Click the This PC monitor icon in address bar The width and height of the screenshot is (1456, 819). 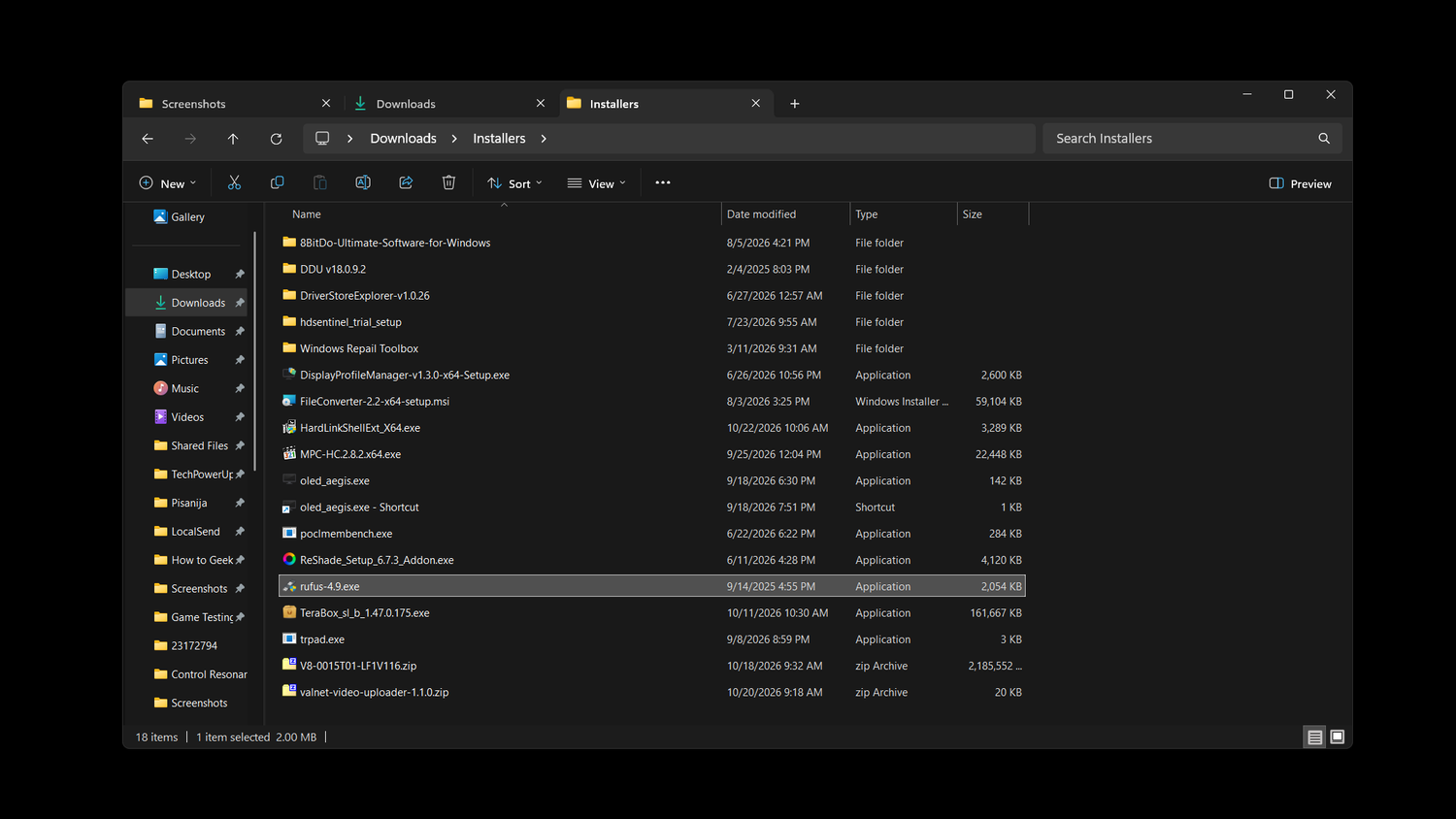click(322, 139)
